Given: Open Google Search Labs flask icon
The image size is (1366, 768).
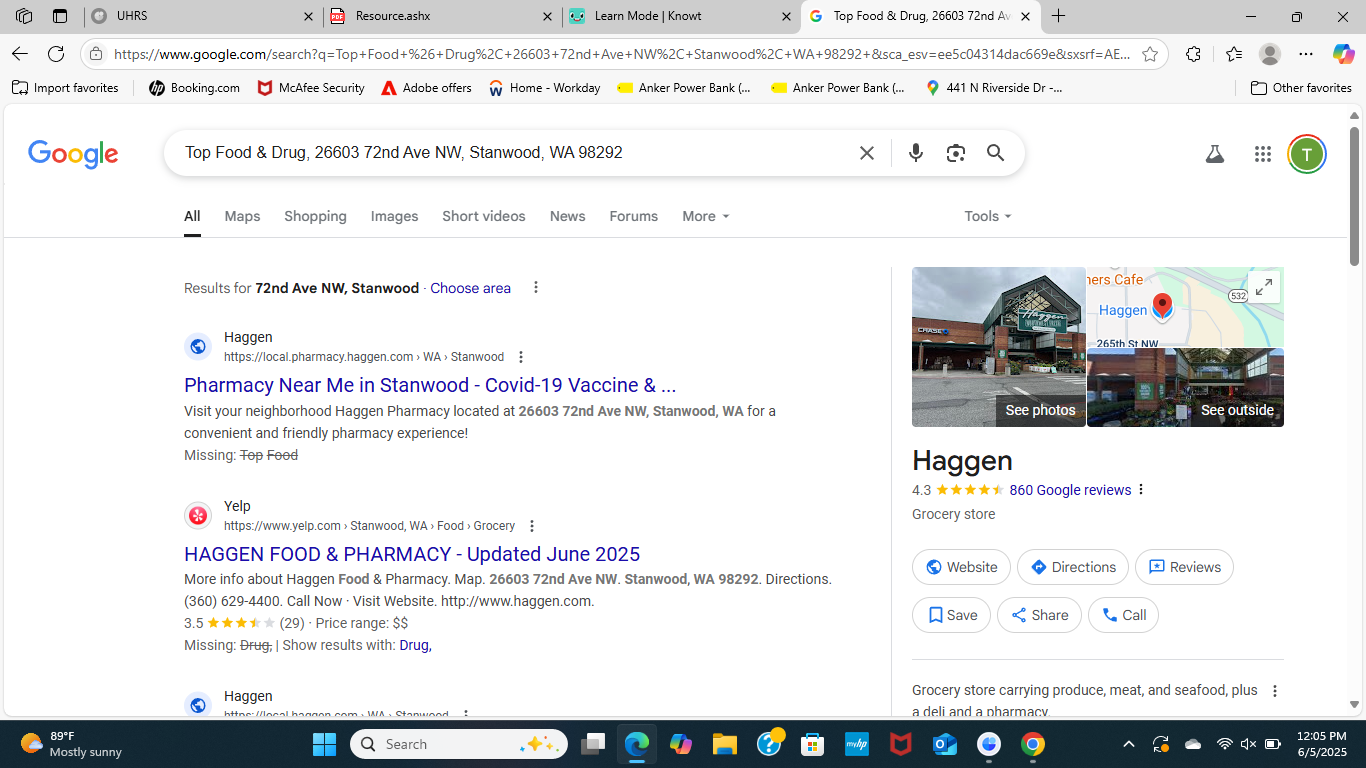Looking at the screenshot, I should [1215, 154].
